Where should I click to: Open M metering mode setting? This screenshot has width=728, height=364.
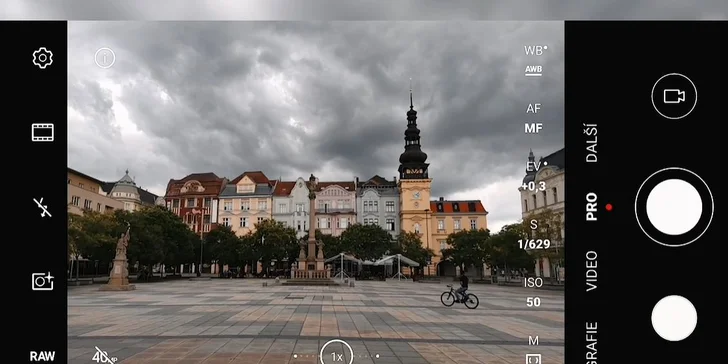coord(533,341)
